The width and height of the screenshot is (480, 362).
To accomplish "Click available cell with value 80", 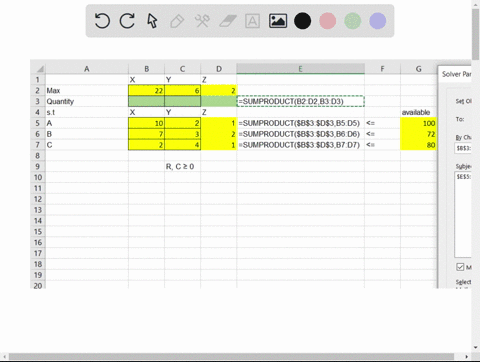I will pos(418,145).
